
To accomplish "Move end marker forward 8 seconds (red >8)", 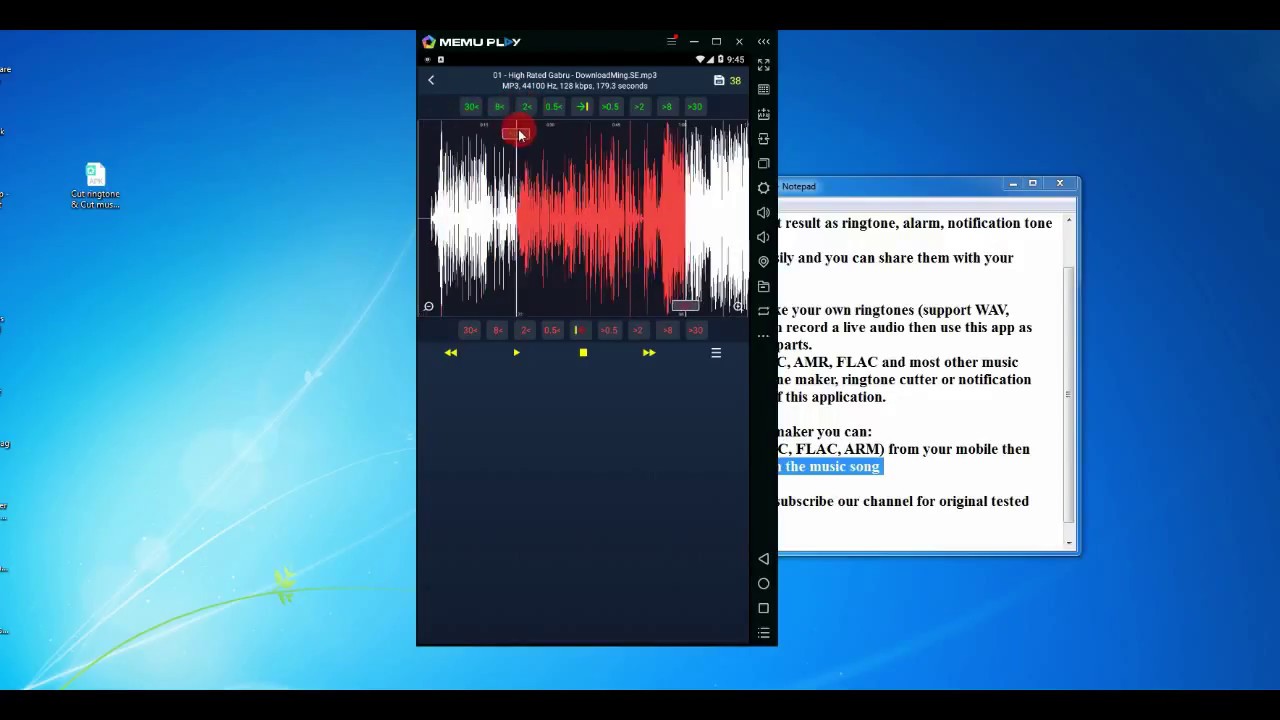I will (667, 330).
